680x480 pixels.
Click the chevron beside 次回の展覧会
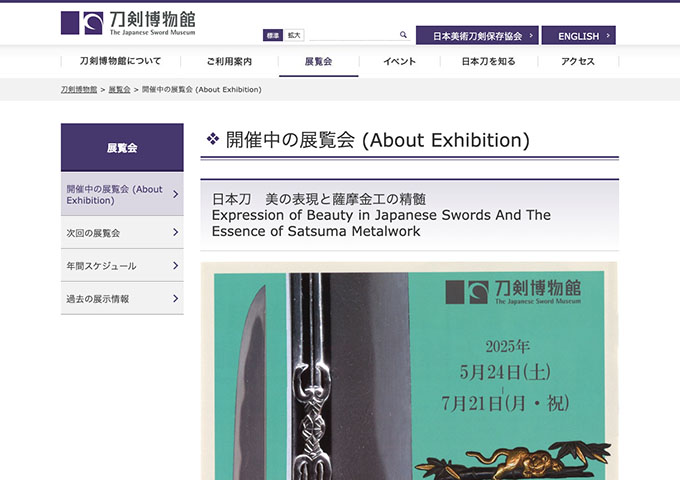point(176,232)
